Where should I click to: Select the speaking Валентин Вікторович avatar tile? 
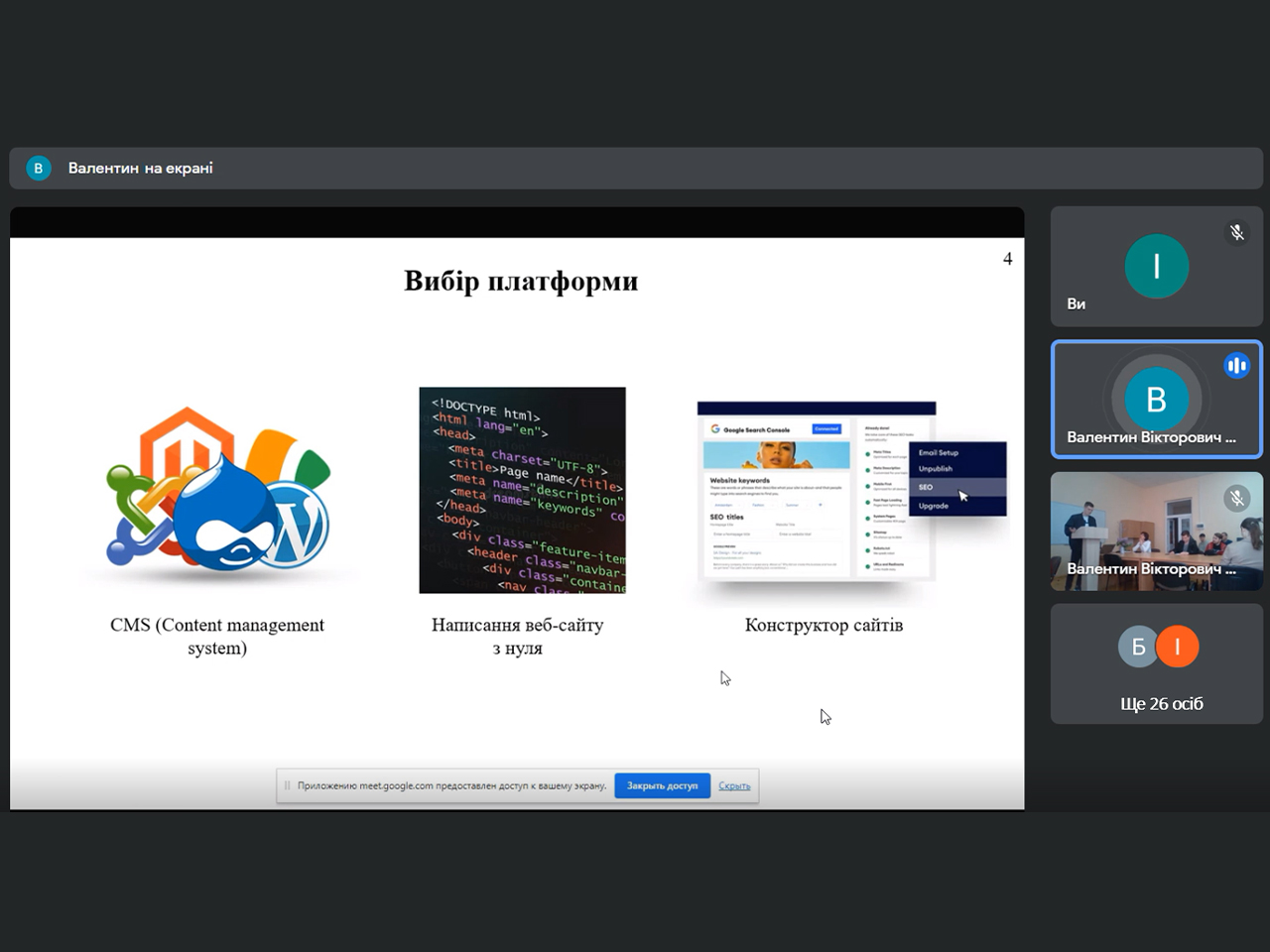[1156, 400]
